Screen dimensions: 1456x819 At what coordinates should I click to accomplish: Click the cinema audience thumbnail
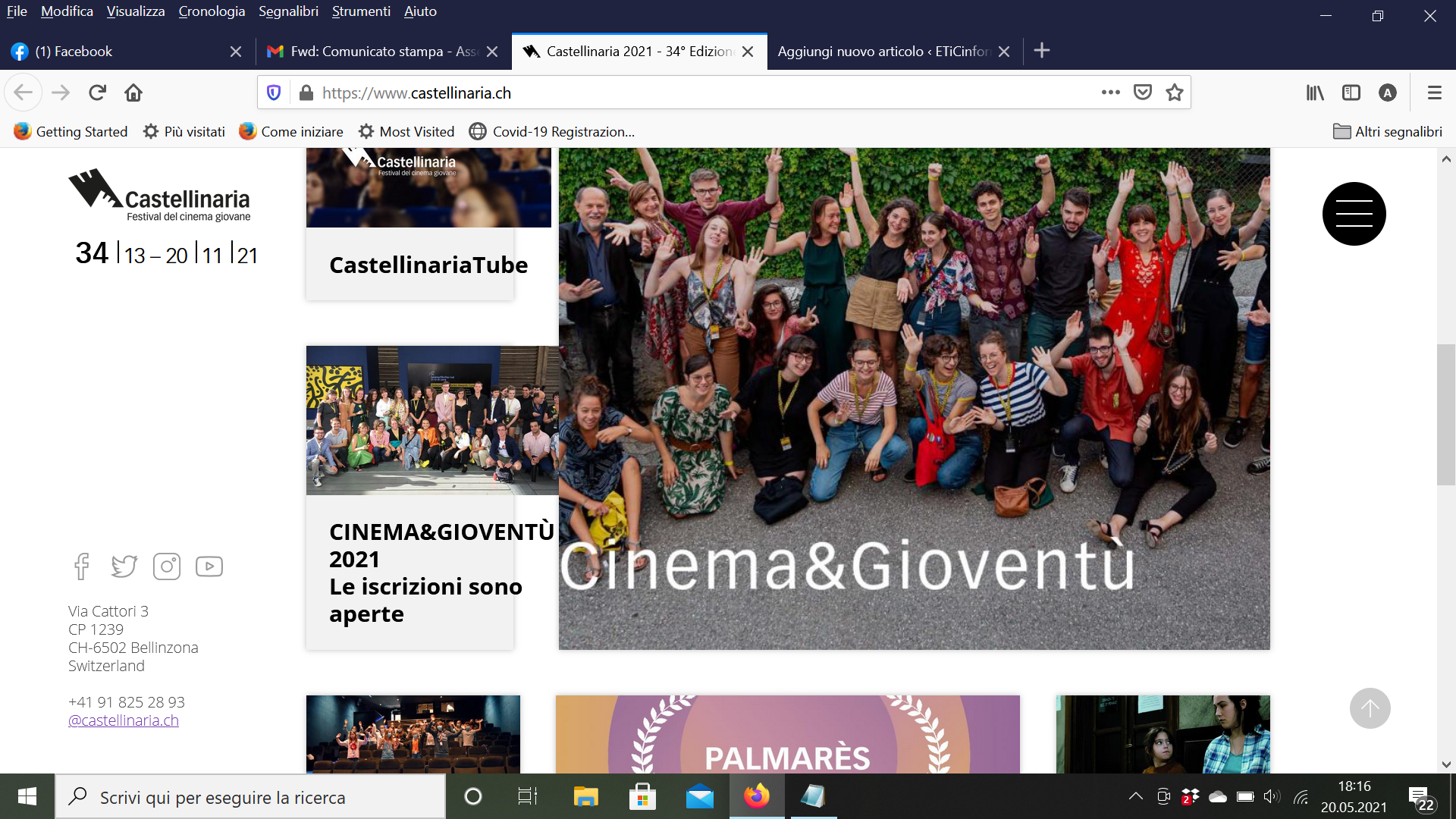click(413, 734)
